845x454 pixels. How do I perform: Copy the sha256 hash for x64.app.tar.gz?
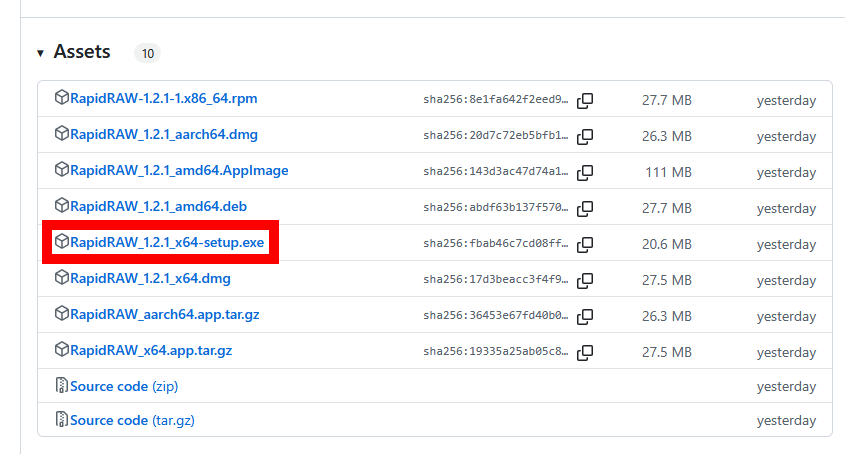tap(585, 353)
